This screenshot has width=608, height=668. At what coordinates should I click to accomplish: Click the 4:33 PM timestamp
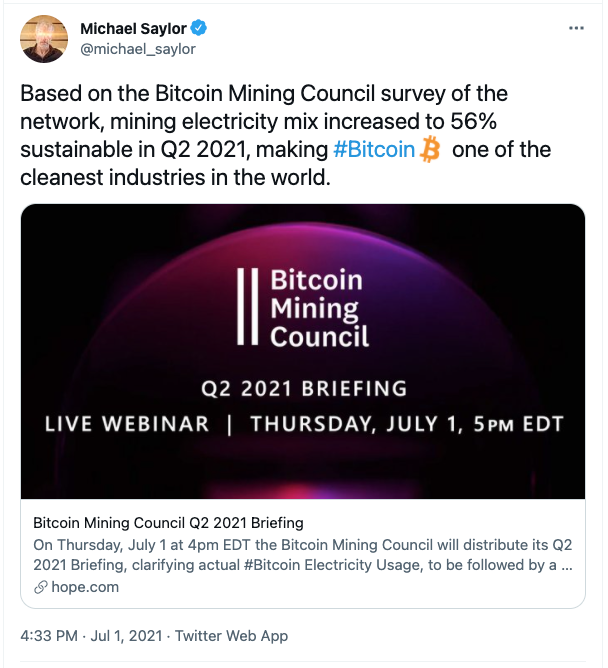[x=47, y=635]
